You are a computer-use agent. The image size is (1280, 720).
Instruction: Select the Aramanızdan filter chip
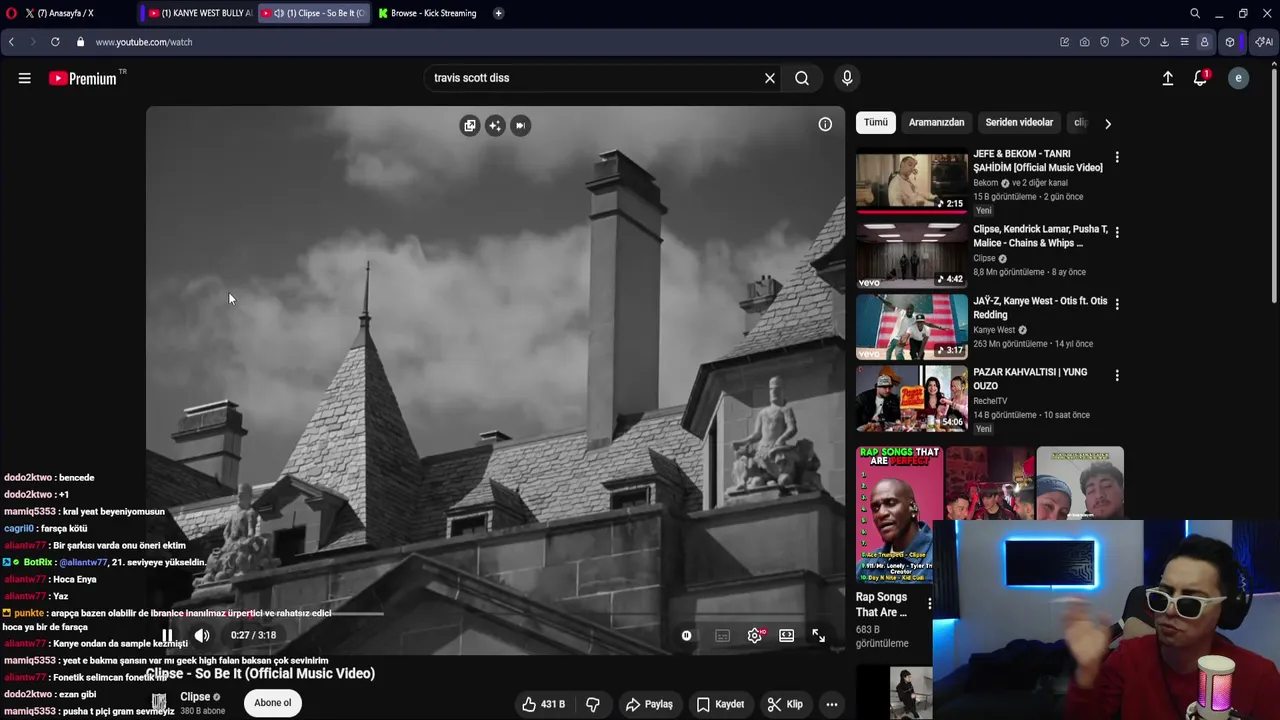coord(936,123)
